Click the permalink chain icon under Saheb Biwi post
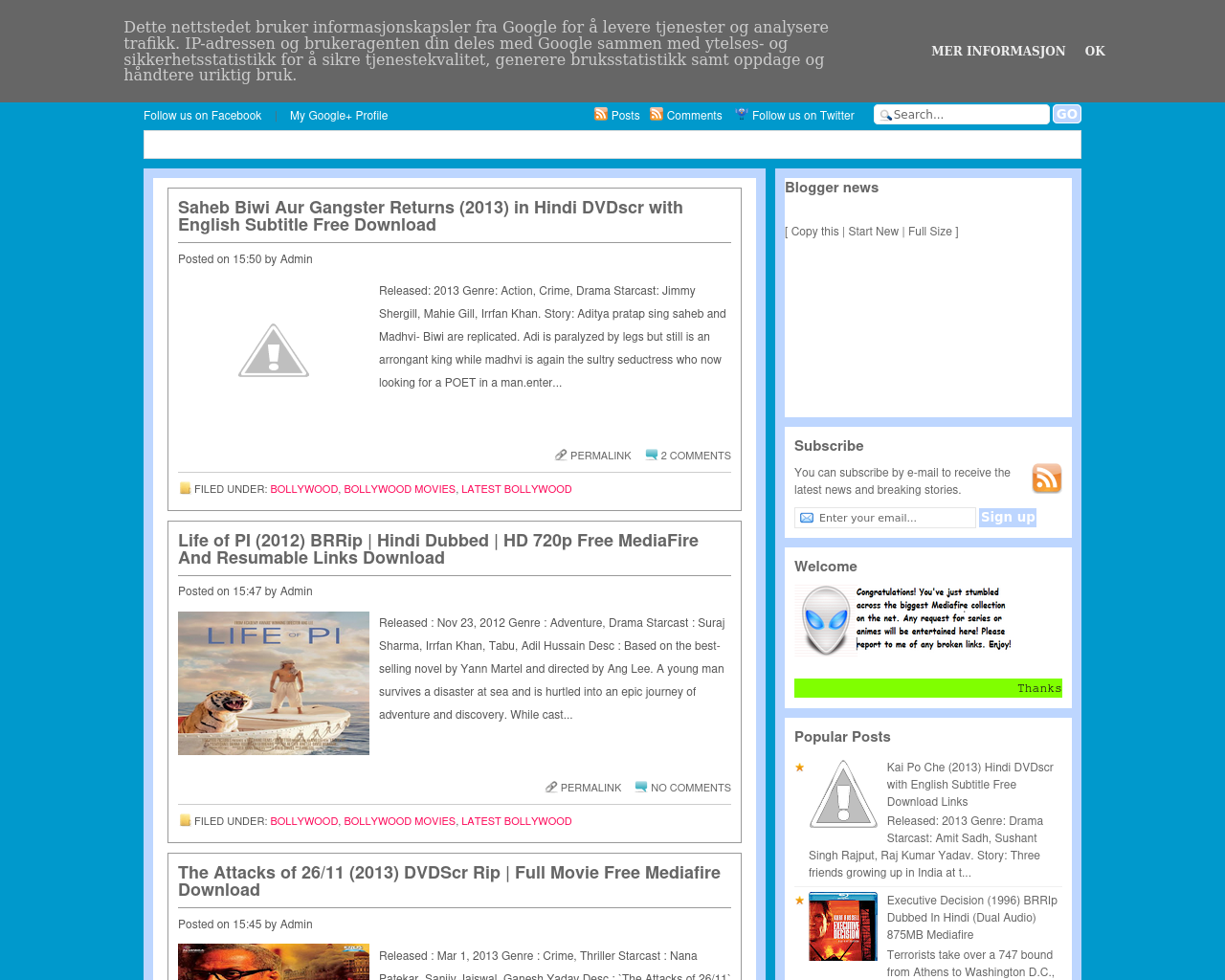This screenshot has width=1225, height=980. (x=561, y=455)
